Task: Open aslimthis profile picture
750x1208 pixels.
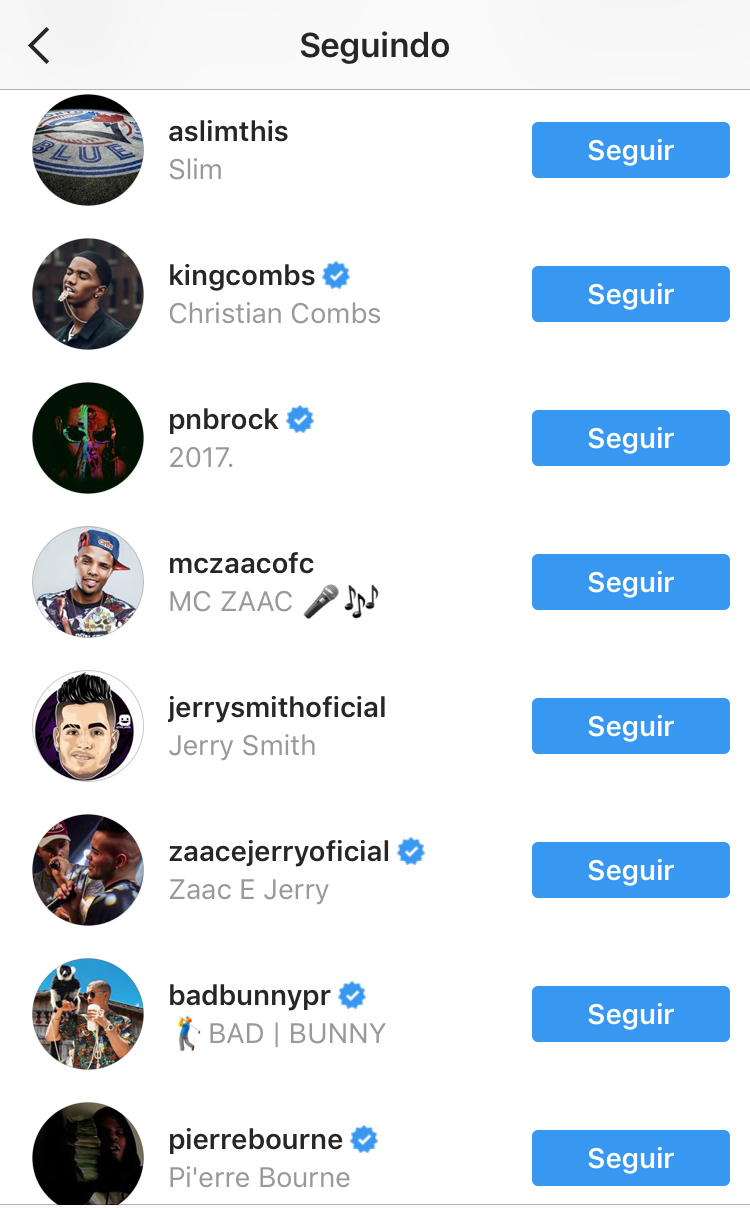Action: point(88,150)
